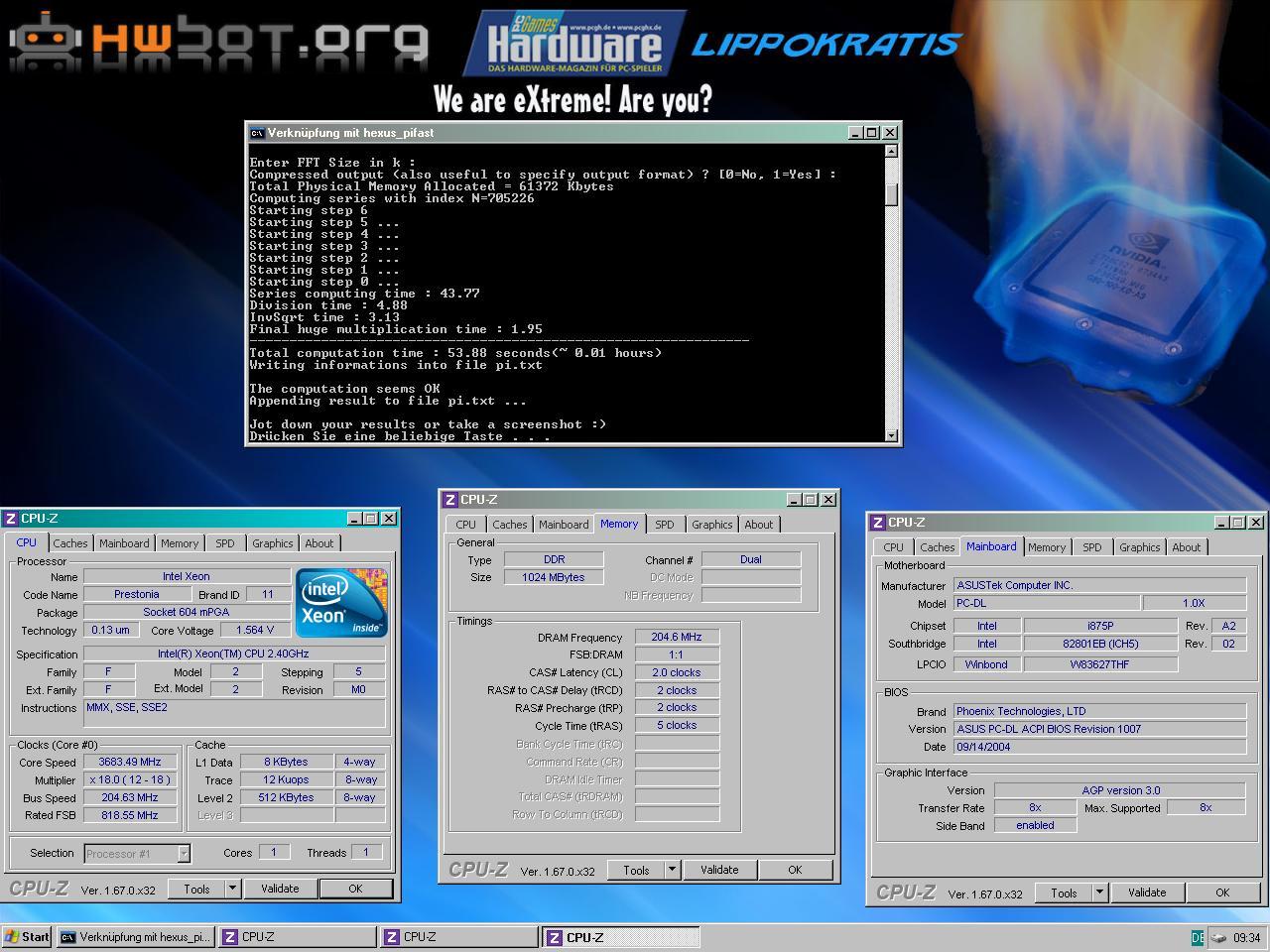Expand the Processor #1 selection combo box
This screenshot has height=952, width=1270.
pyautogui.click(x=184, y=854)
